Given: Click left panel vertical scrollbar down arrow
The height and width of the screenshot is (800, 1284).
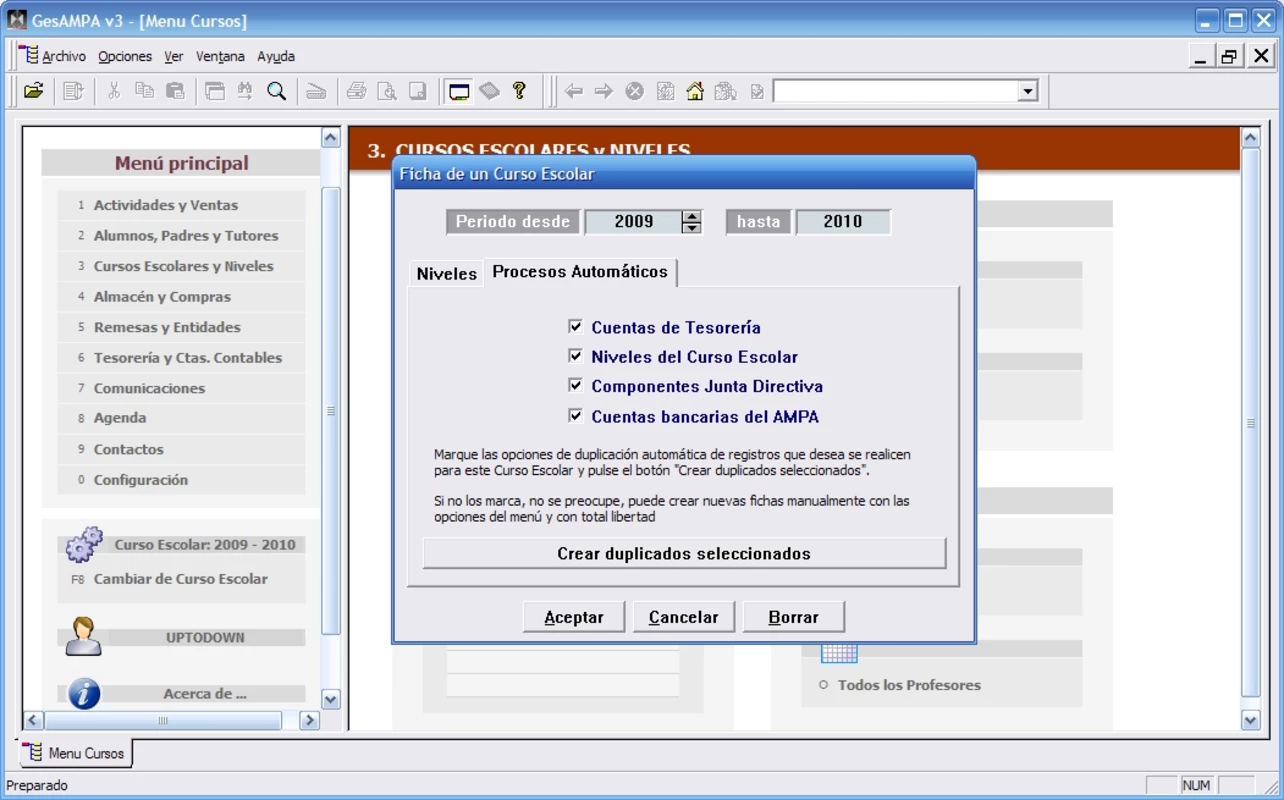Looking at the screenshot, I should point(331,699).
